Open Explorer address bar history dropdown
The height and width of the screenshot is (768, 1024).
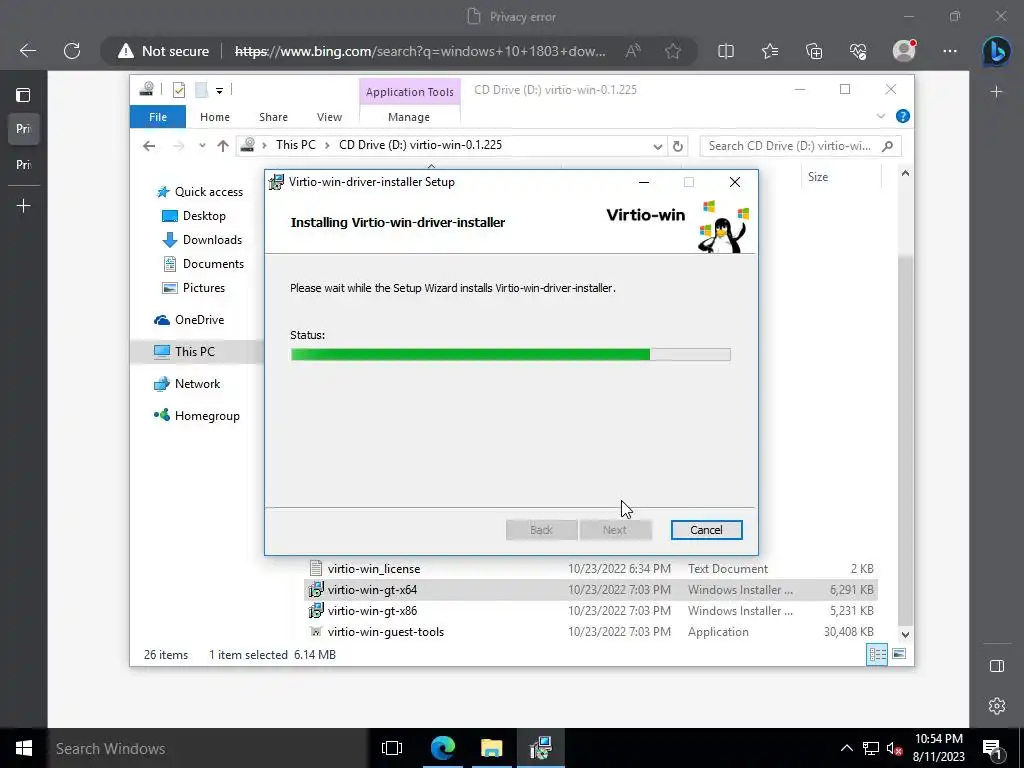tap(658, 146)
